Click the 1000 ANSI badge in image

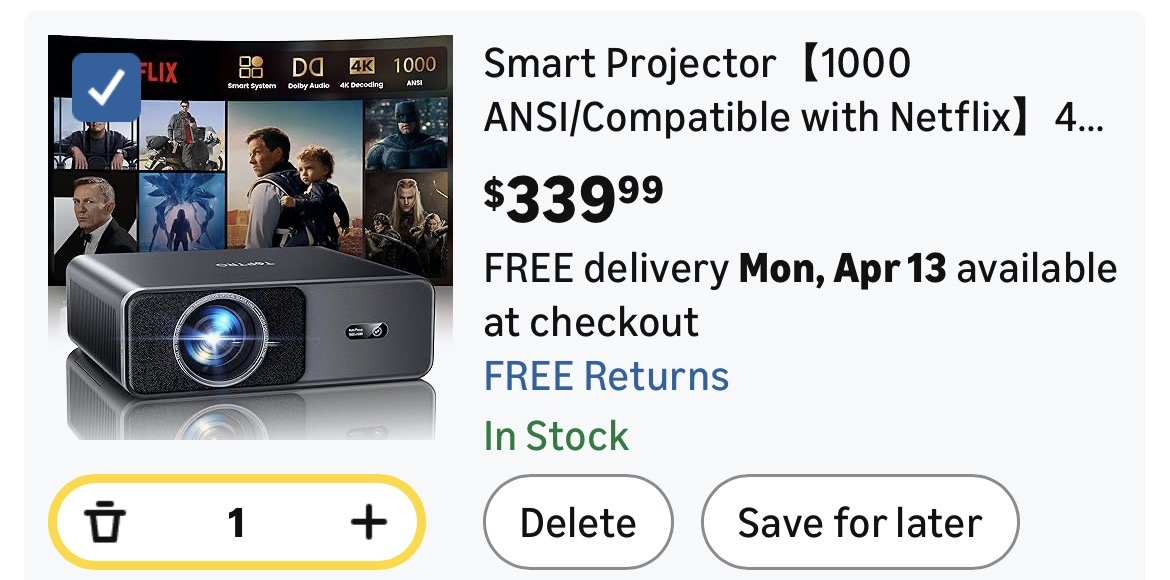pyautogui.click(x=414, y=69)
